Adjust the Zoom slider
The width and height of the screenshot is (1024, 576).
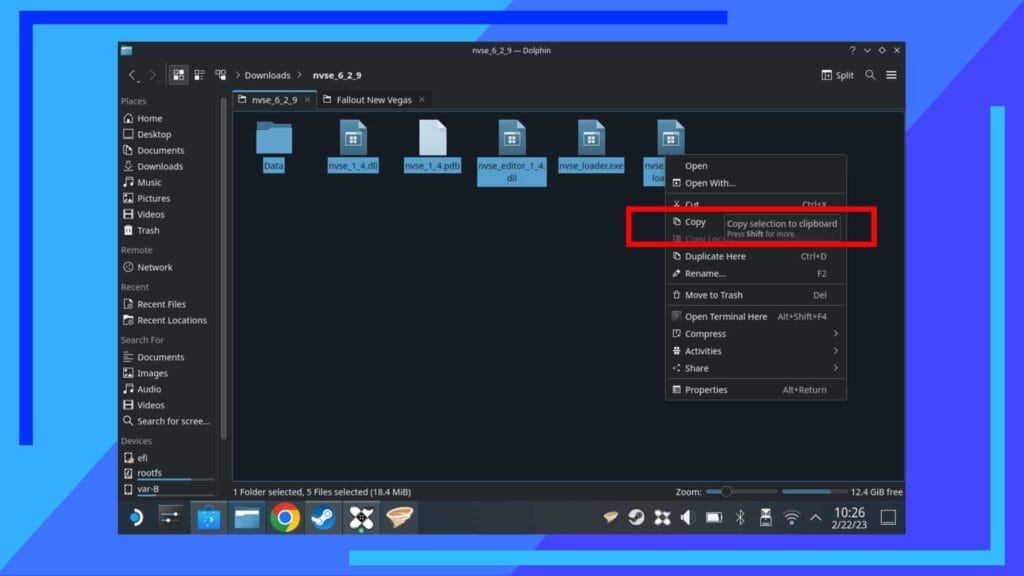pos(742,492)
